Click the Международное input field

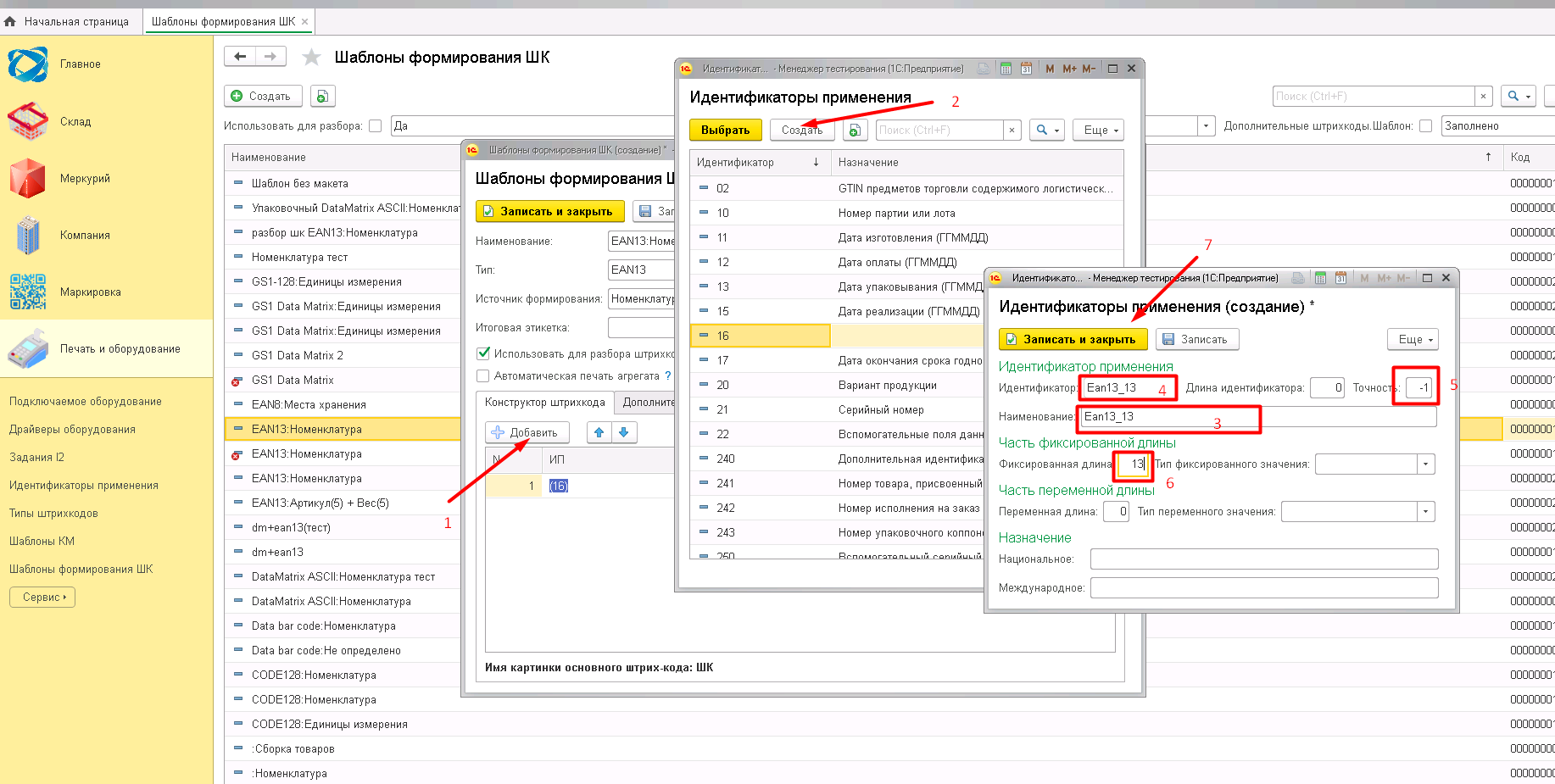click(x=1264, y=587)
